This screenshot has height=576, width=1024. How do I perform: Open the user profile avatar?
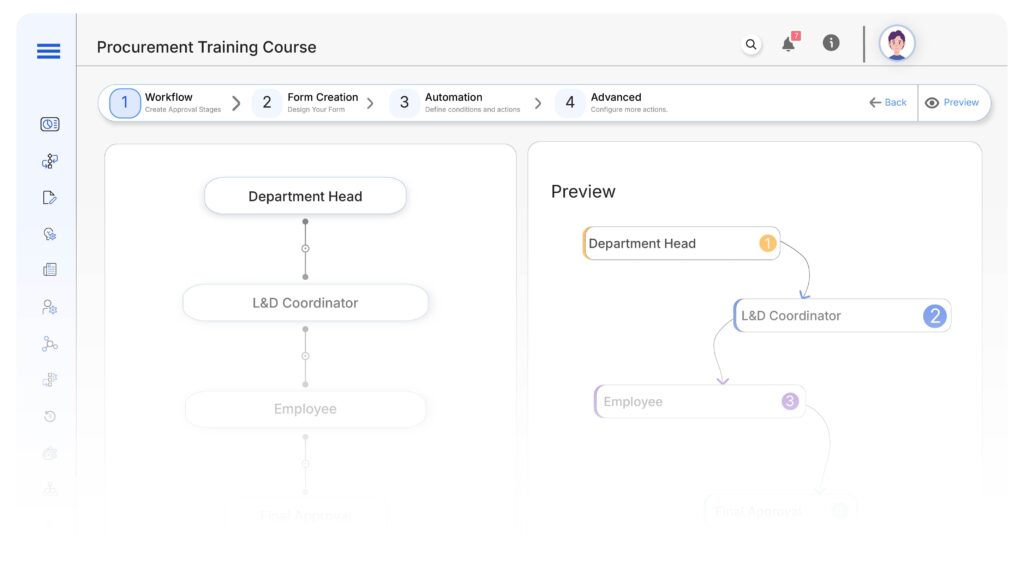[896, 44]
